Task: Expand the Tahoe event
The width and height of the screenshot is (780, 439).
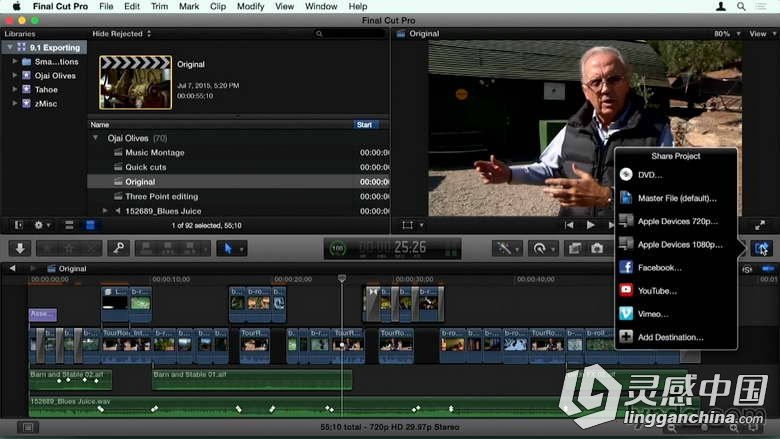Action: coord(15,89)
